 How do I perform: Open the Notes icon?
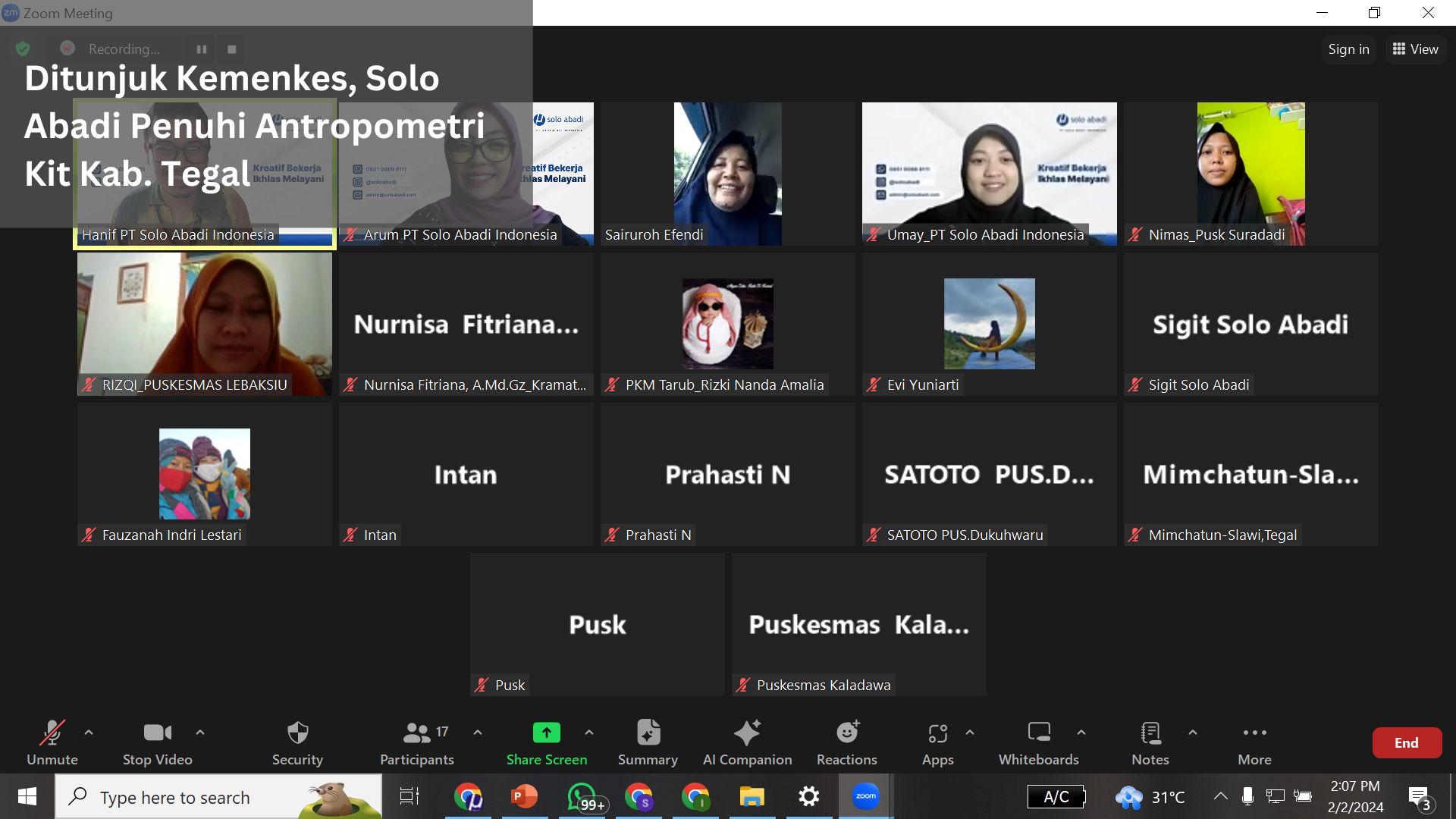point(1150,733)
